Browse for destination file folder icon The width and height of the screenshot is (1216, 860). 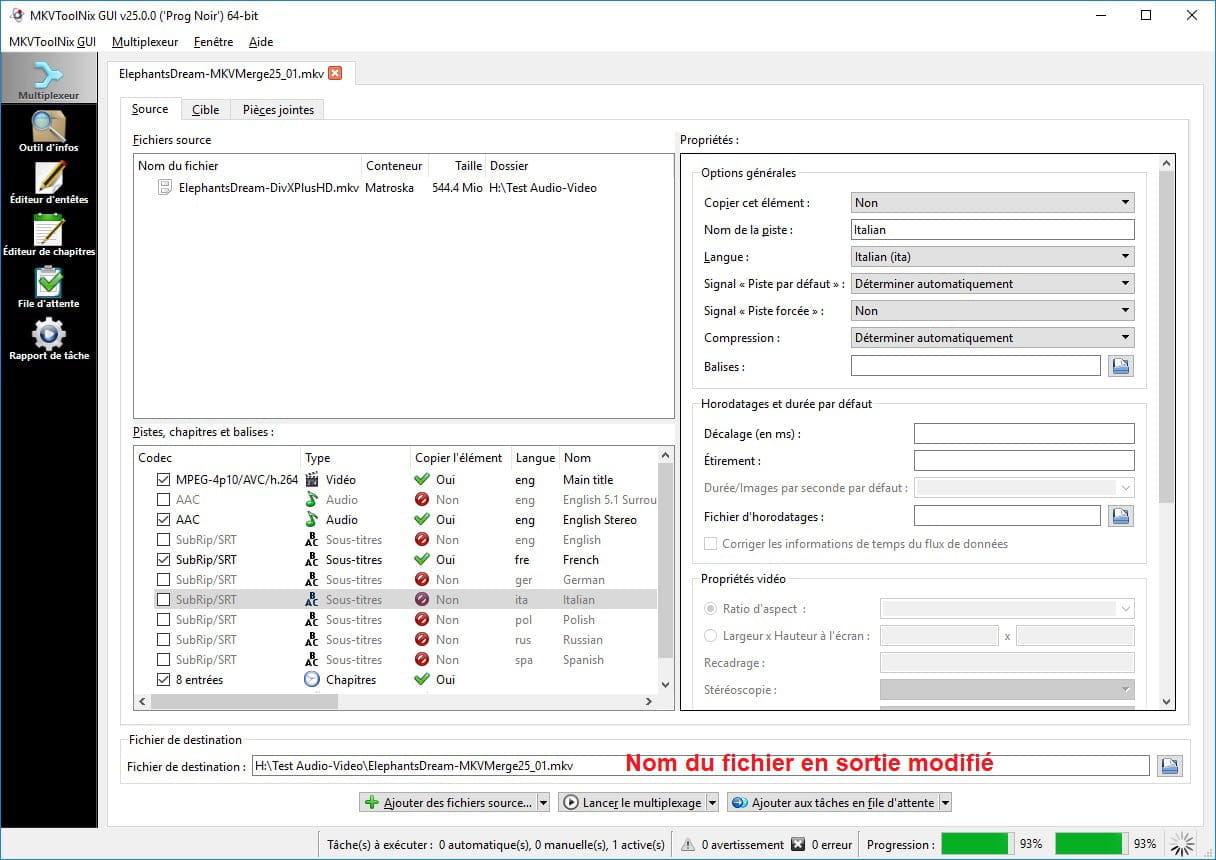[1169, 766]
